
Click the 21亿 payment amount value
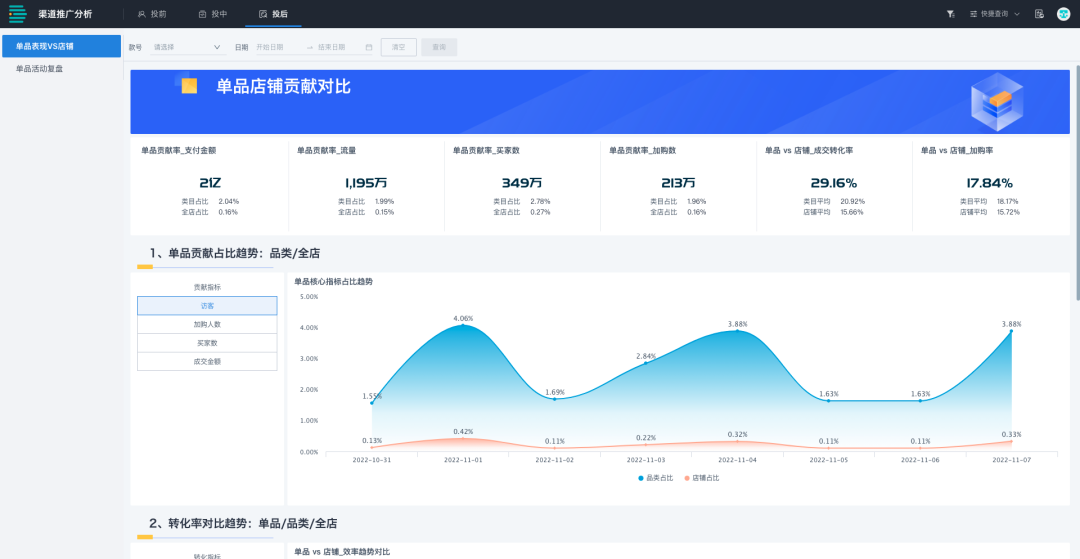[x=209, y=183]
